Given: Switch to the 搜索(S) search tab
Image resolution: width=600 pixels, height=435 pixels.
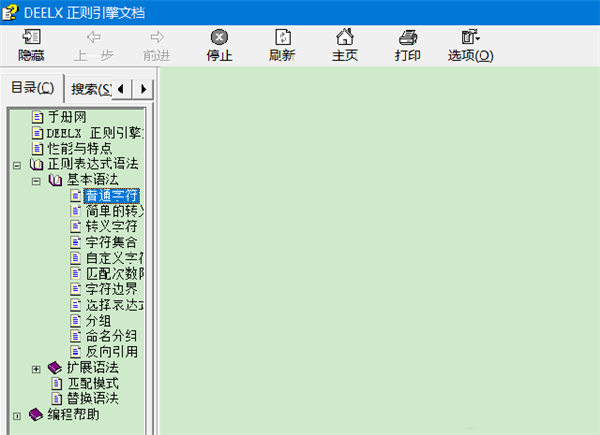Looking at the screenshot, I should 91,89.
